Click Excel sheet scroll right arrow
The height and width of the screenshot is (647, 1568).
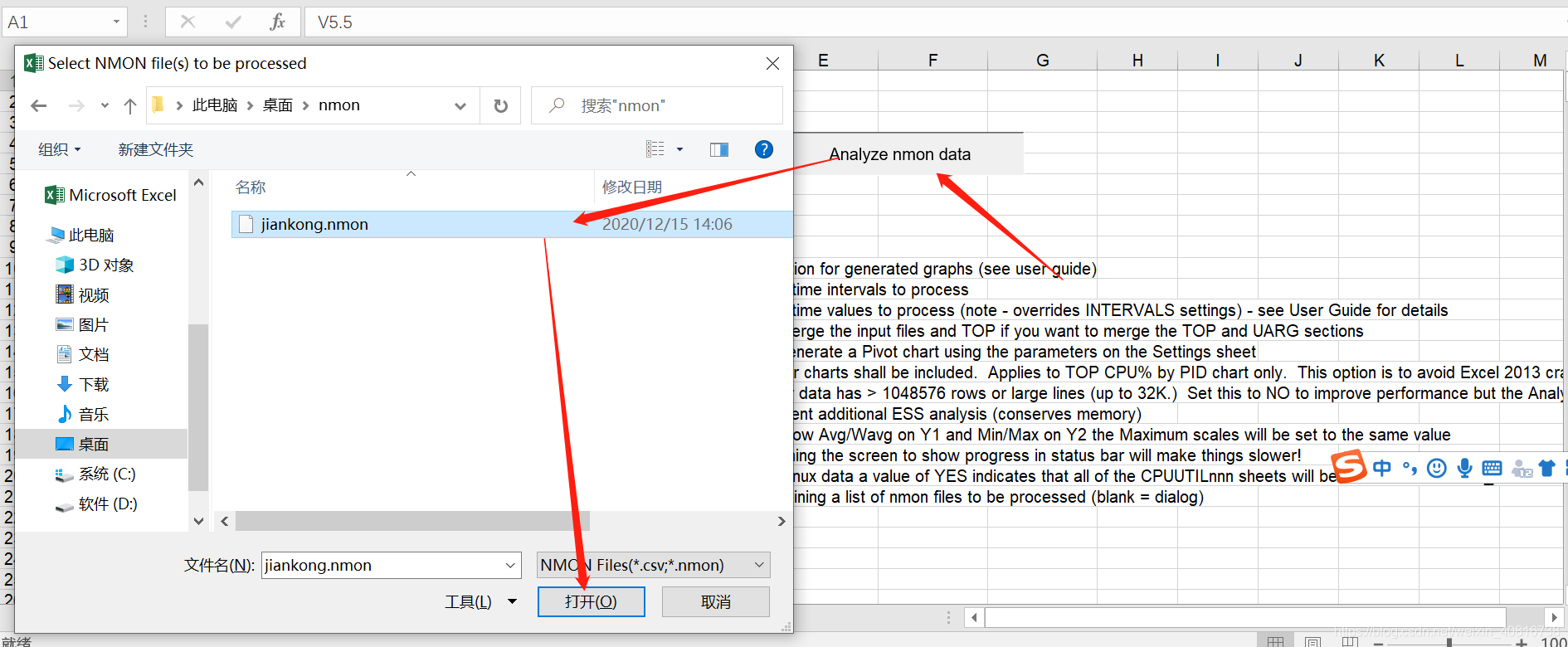click(1554, 617)
